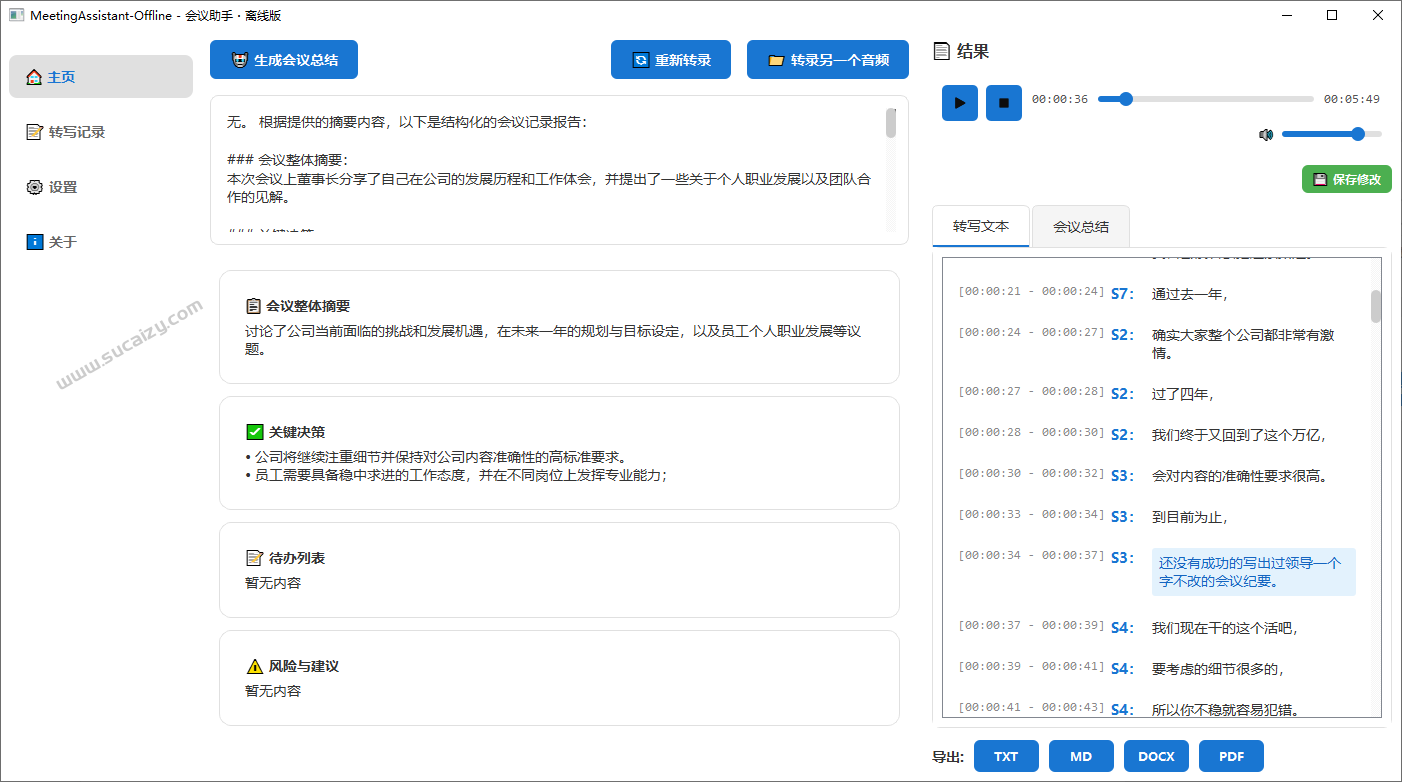Click the speaker volume icon
This screenshot has width=1402, height=782.
[x=1266, y=133]
